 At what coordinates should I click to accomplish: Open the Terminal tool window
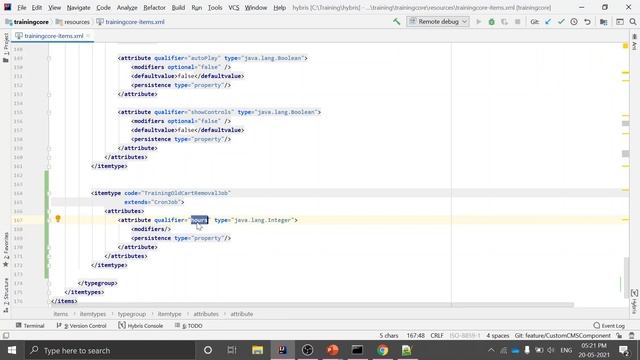click(x=30, y=325)
